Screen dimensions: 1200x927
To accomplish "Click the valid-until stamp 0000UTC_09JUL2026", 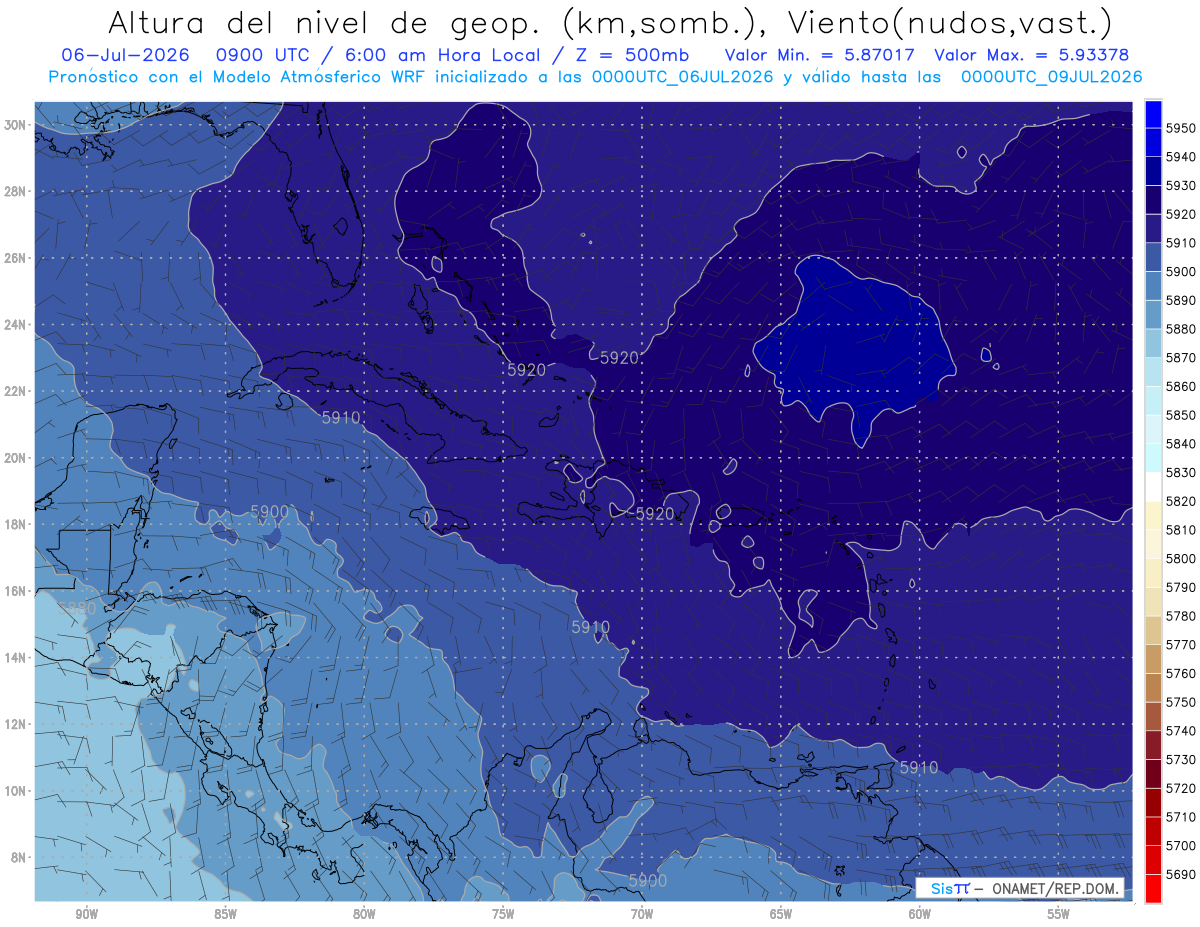I will (1052, 76).
